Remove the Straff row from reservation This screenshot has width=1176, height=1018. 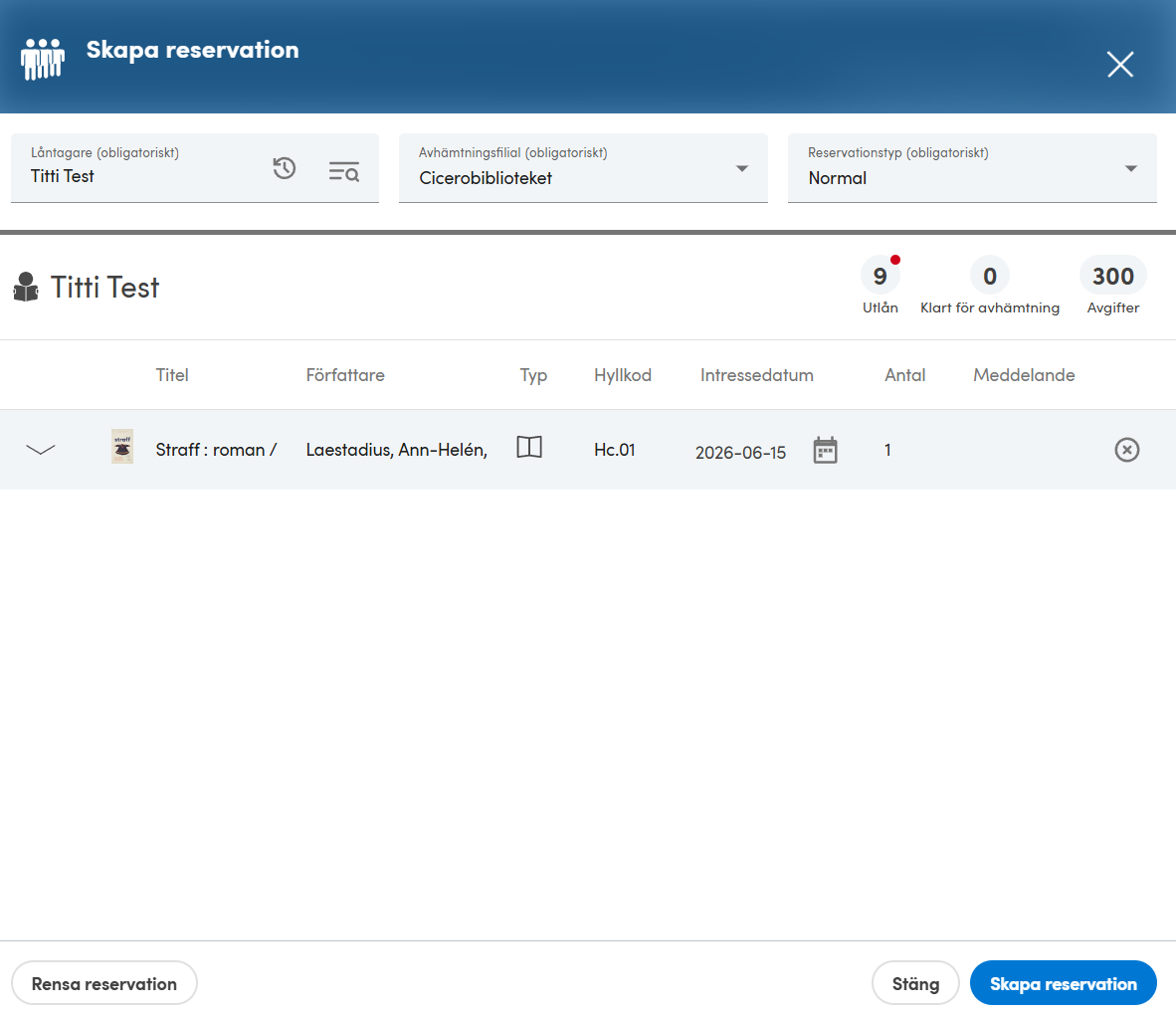1126,450
